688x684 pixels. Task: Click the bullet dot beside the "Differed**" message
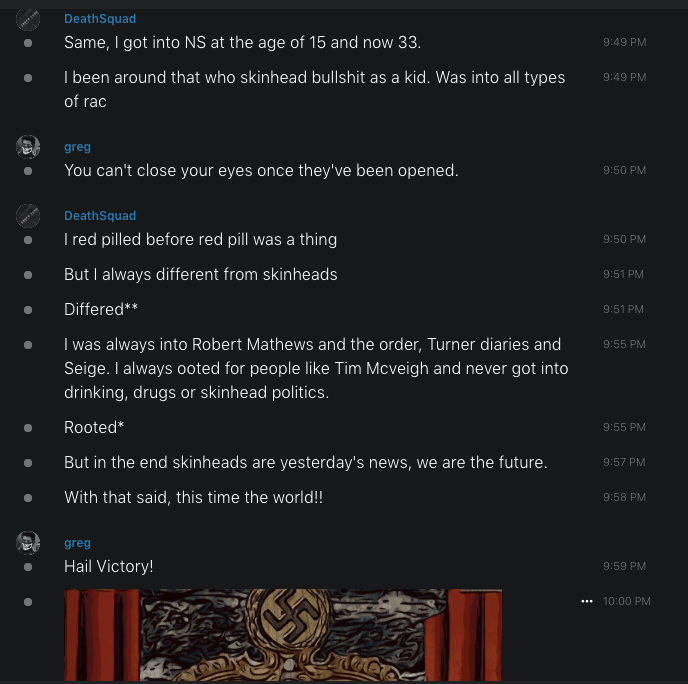point(28,310)
